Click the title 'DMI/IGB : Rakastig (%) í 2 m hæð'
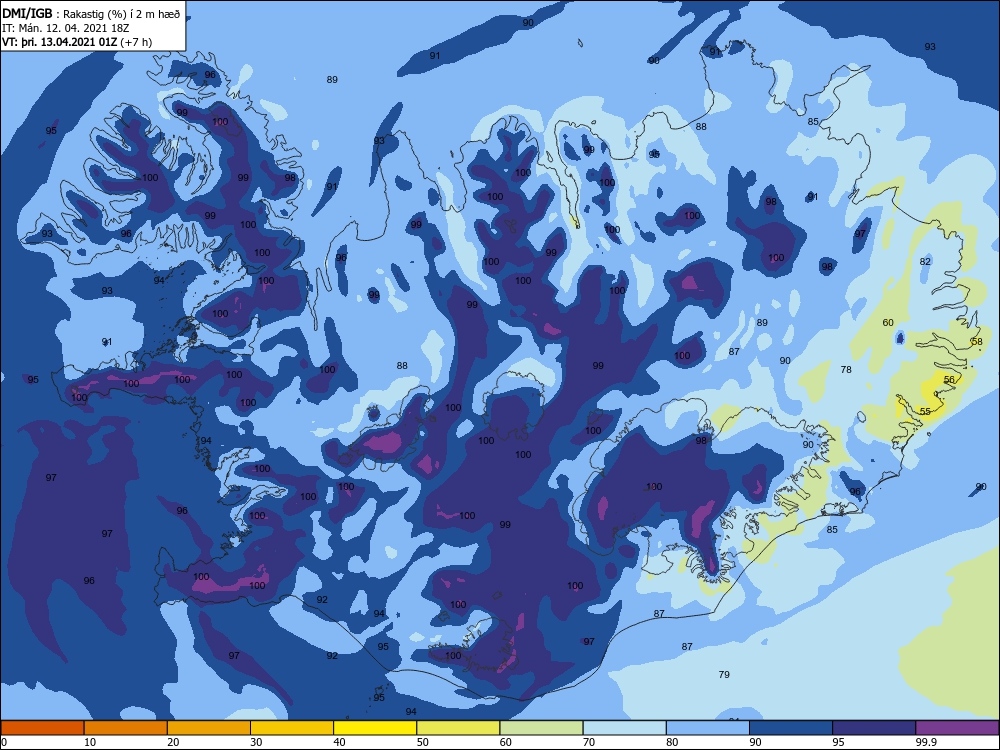The image size is (1000, 750). [x=91, y=13]
